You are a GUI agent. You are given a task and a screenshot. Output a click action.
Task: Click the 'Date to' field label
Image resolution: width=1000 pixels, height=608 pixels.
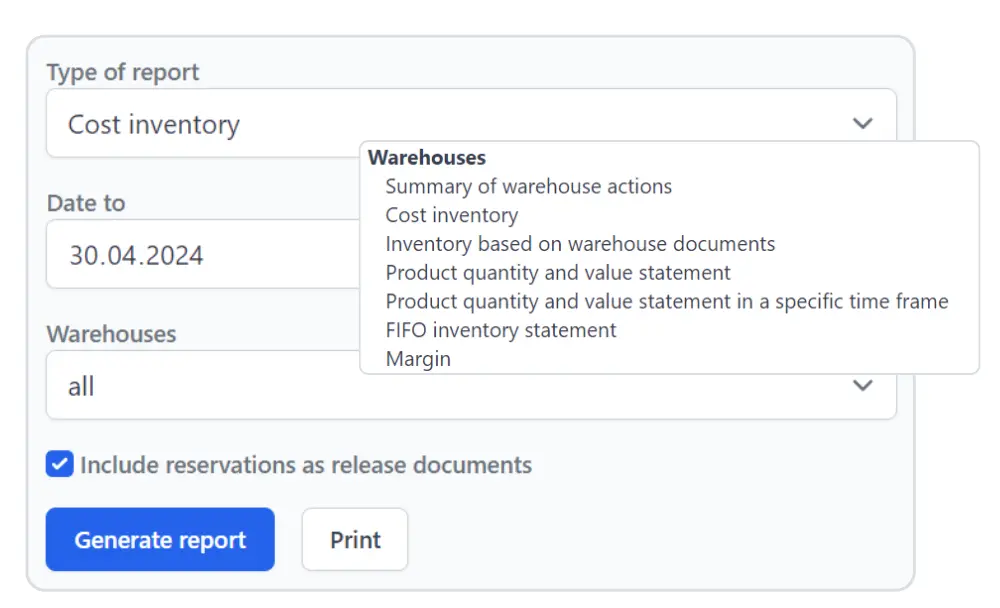coord(86,203)
